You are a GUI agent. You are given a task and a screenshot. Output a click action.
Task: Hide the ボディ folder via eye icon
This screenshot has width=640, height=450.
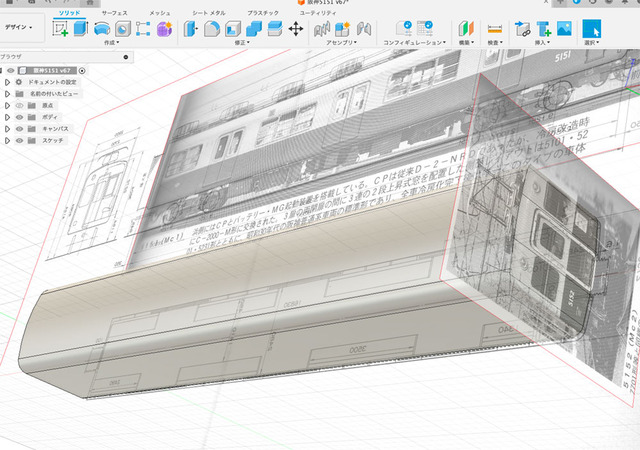(20, 117)
